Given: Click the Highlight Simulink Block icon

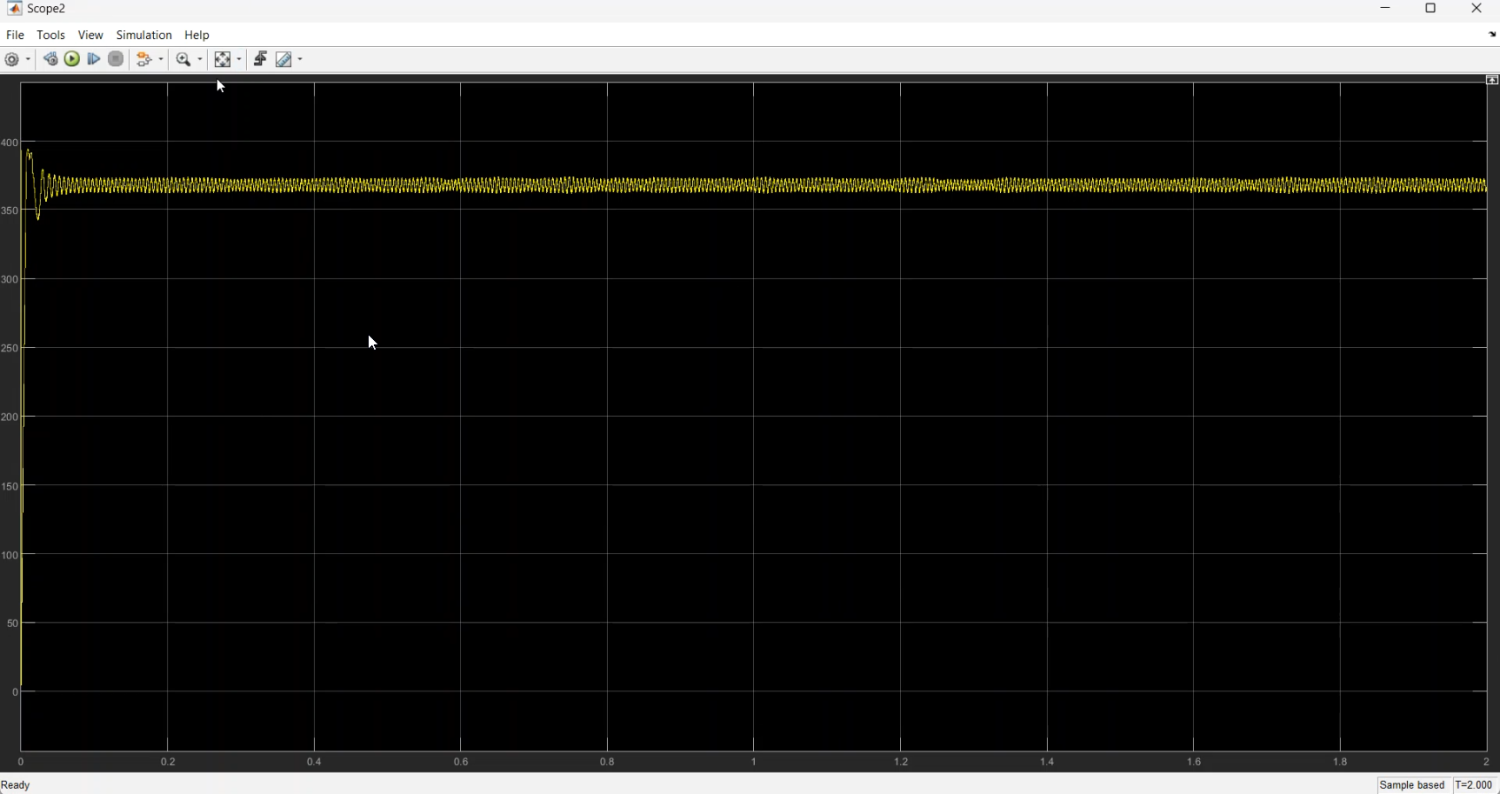Looking at the screenshot, I should click(x=145, y=60).
